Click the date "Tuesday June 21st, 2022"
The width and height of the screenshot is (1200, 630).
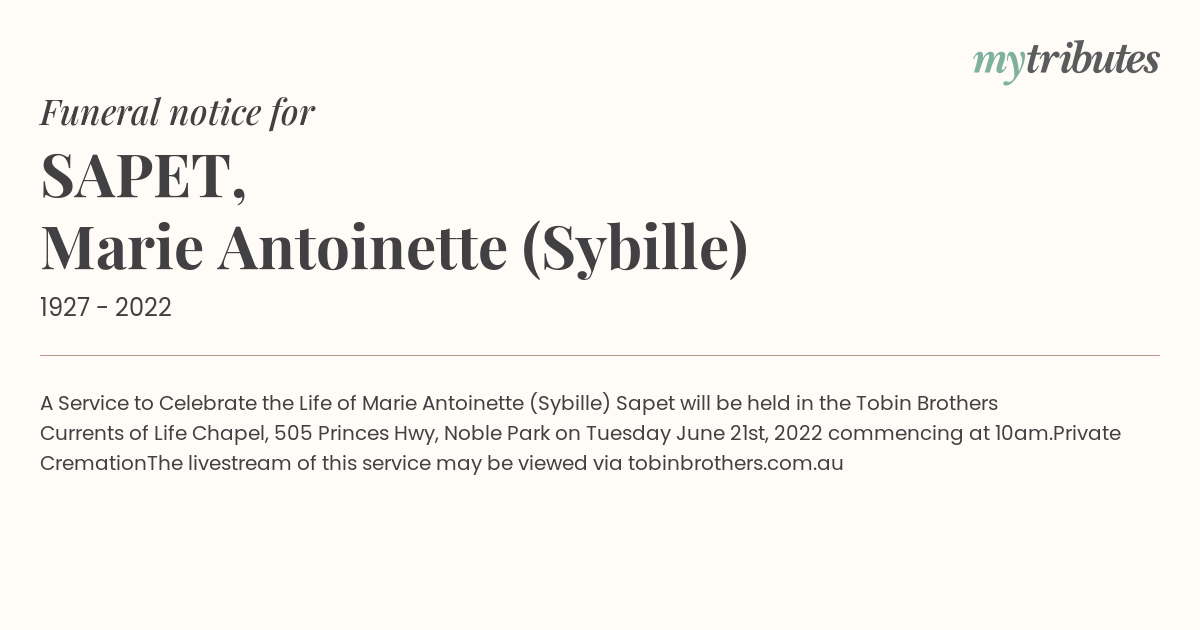(704, 434)
